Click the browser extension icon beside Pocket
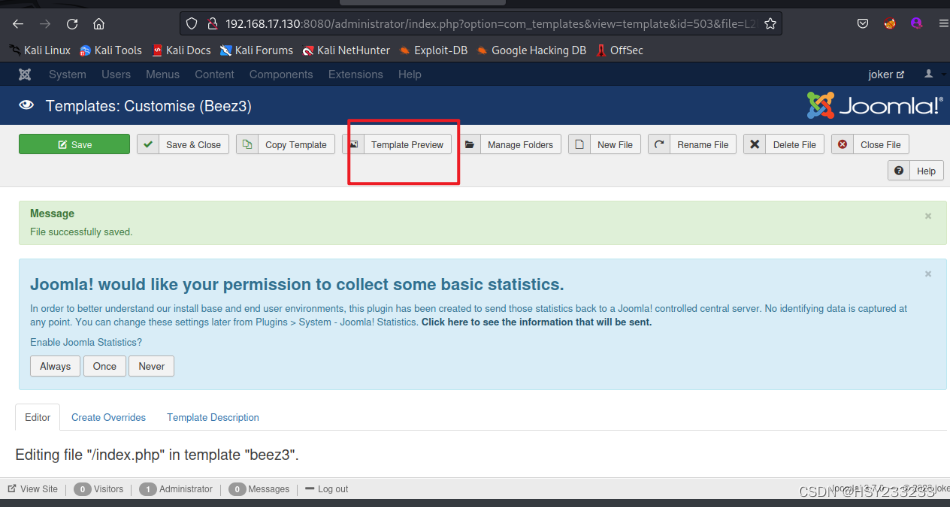Image resolution: width=950 pixels, height=507 pixels. [x=889, y=24]
